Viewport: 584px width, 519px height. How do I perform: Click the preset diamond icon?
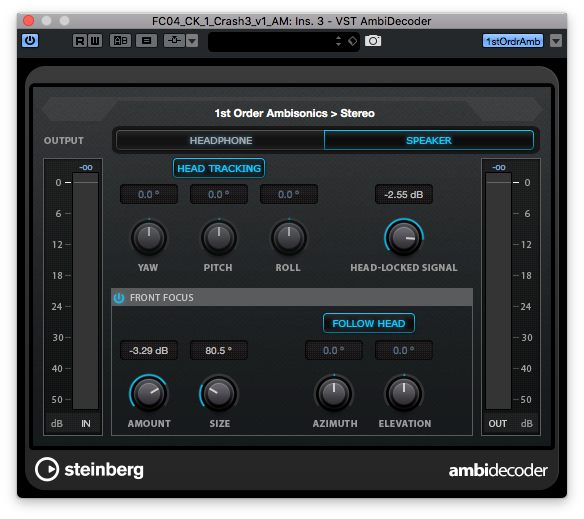tap(352, 41)
